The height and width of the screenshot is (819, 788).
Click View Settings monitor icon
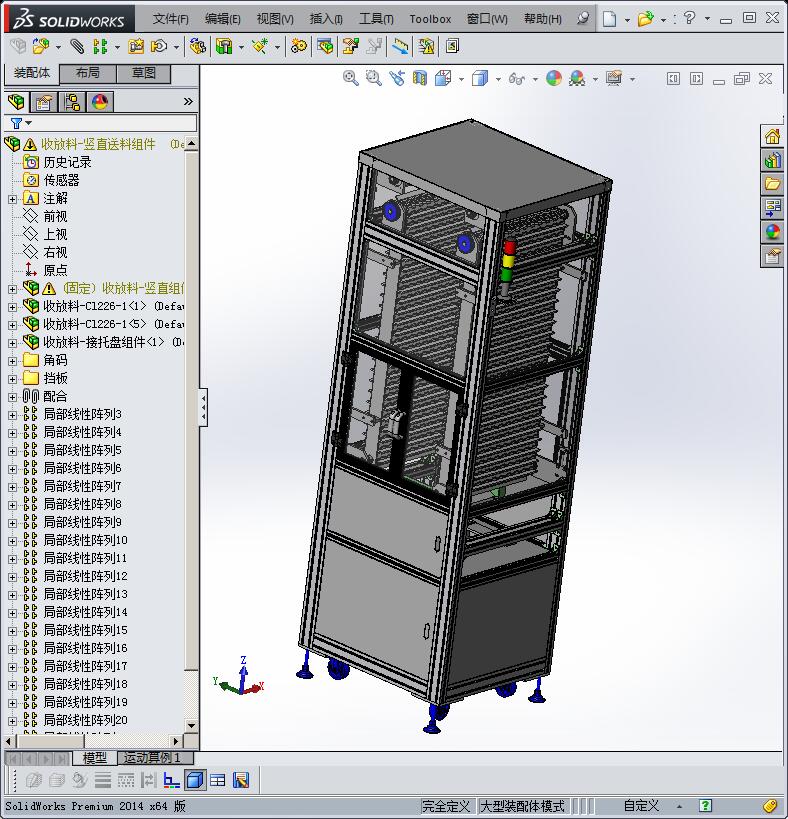pyautogui.click(x=614, y=78)
